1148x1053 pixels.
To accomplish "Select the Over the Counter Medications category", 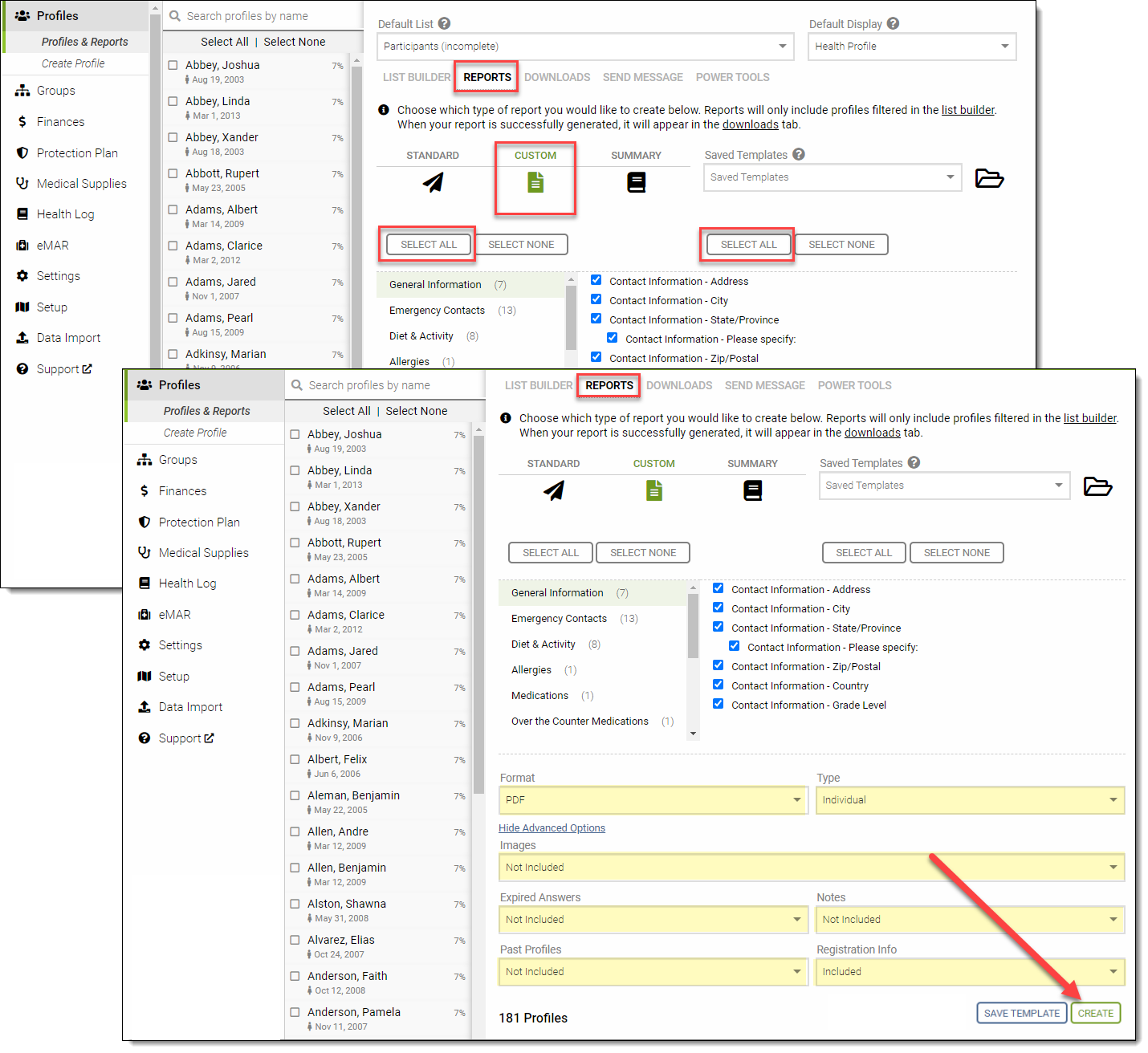I will [x=580, y=722].
